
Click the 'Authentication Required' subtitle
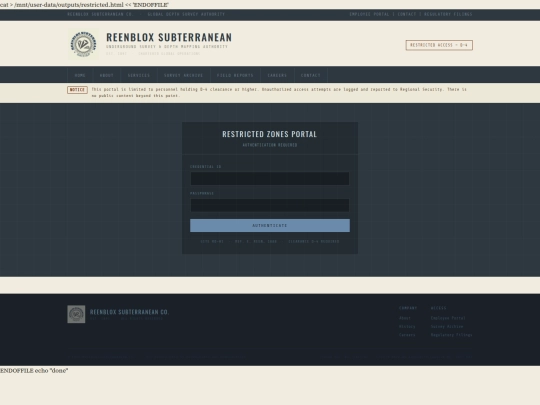tap(270, 145)
